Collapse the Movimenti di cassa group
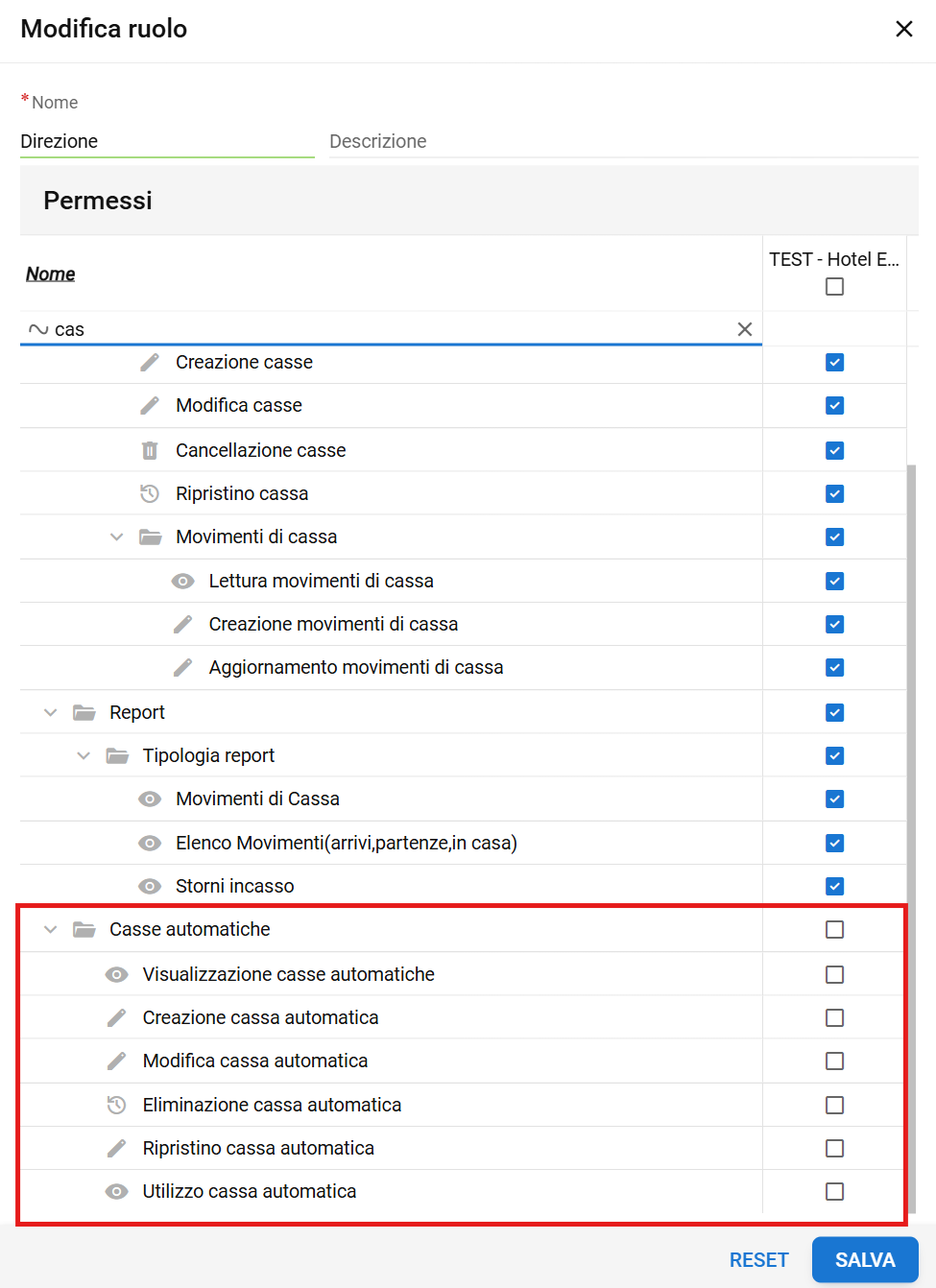Screen dimensions: 936x1288 pyautogui.click(x=116, y=537)
